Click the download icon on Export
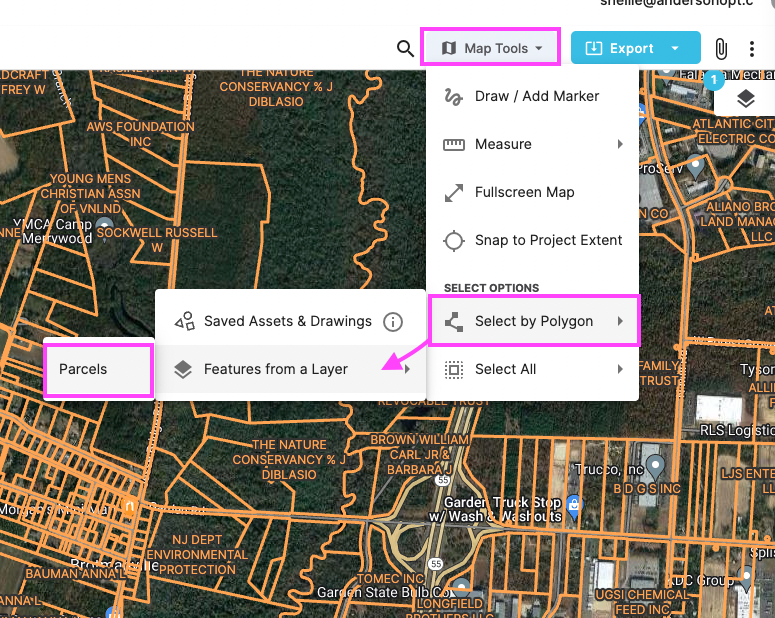 593,48
